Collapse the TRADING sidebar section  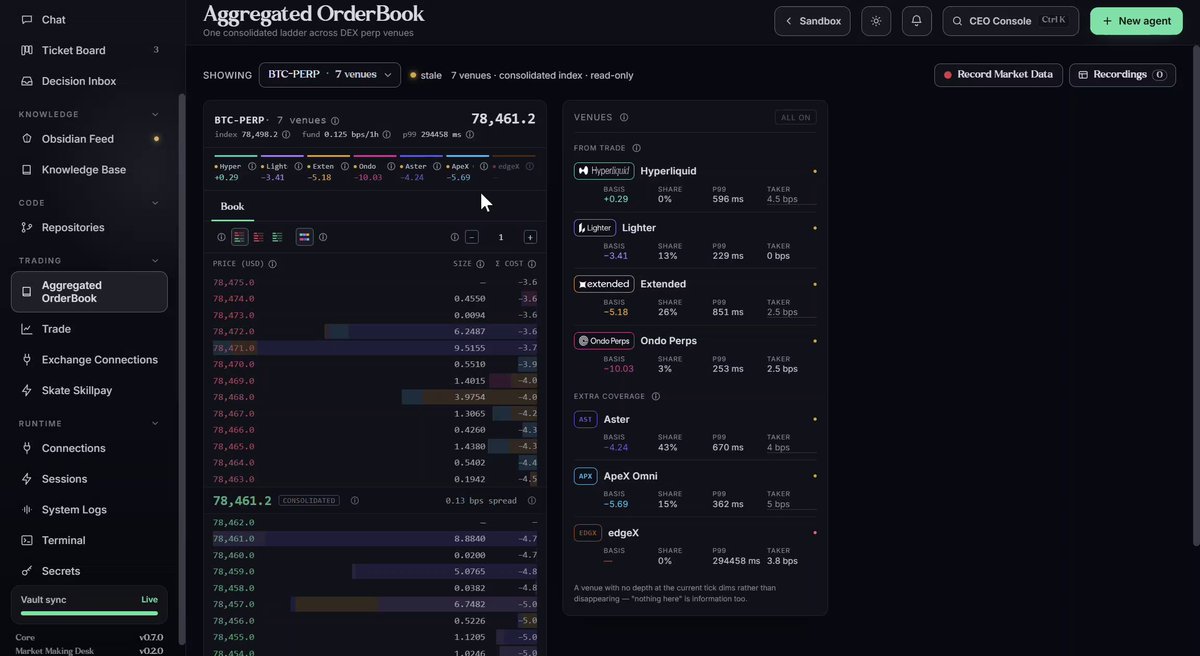155,261
